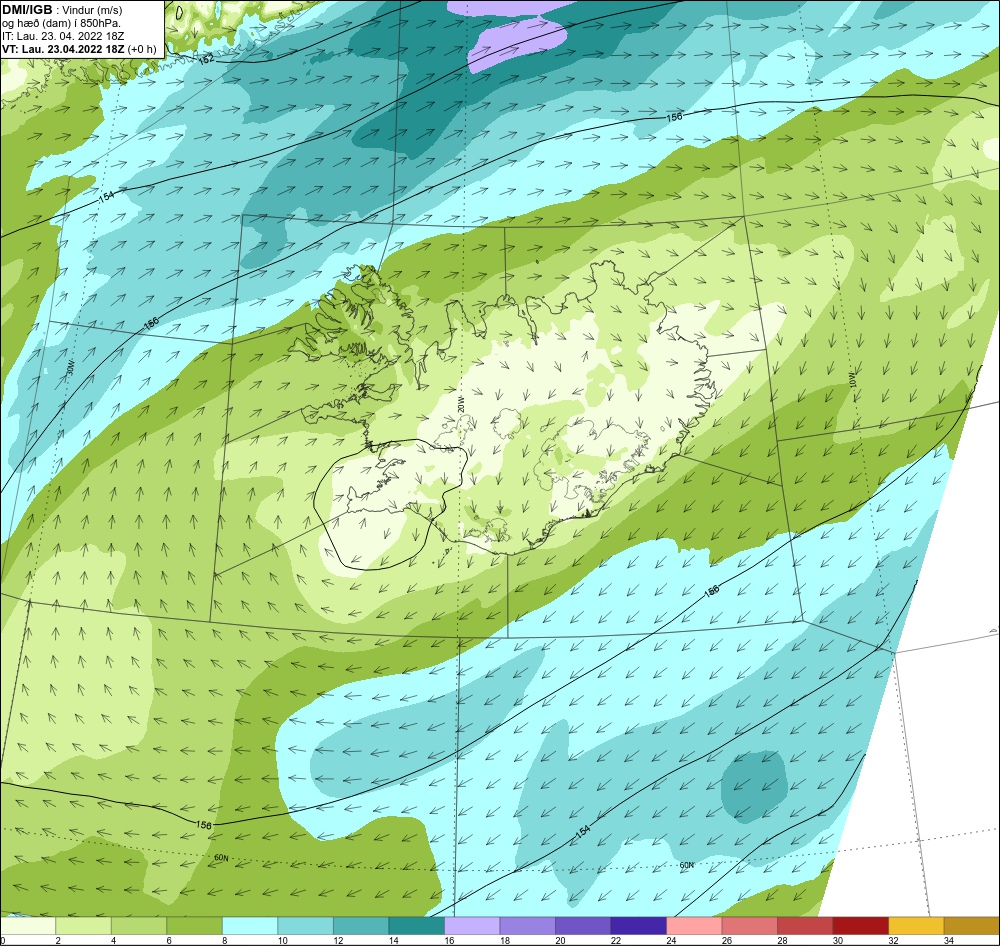Select the light pink 24–26 m/s legend swatch

pos(694,926)
